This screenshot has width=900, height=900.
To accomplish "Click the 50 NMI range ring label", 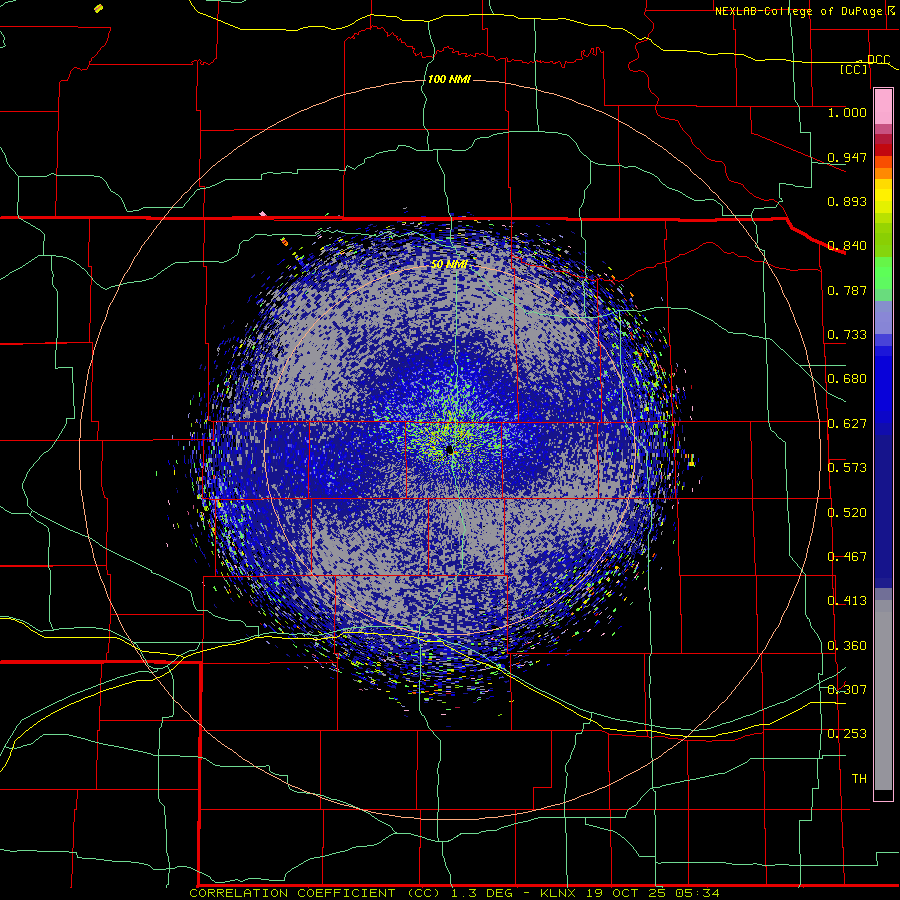I will 449,264.
